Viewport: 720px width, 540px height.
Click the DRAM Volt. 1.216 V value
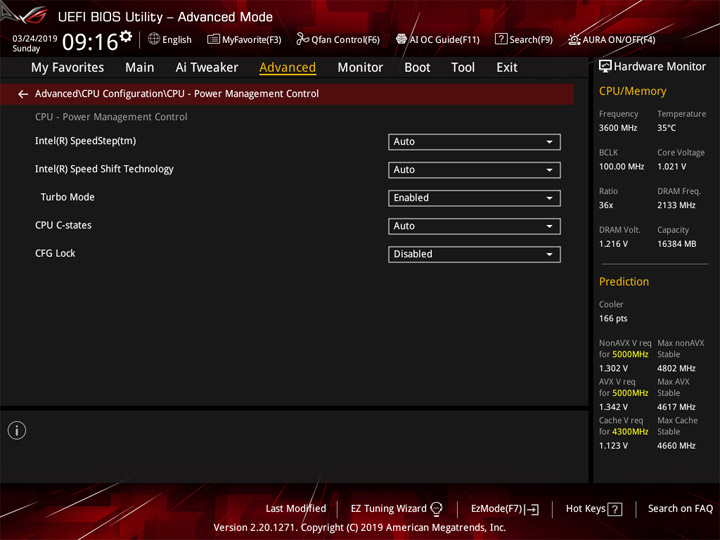(613, 244)
